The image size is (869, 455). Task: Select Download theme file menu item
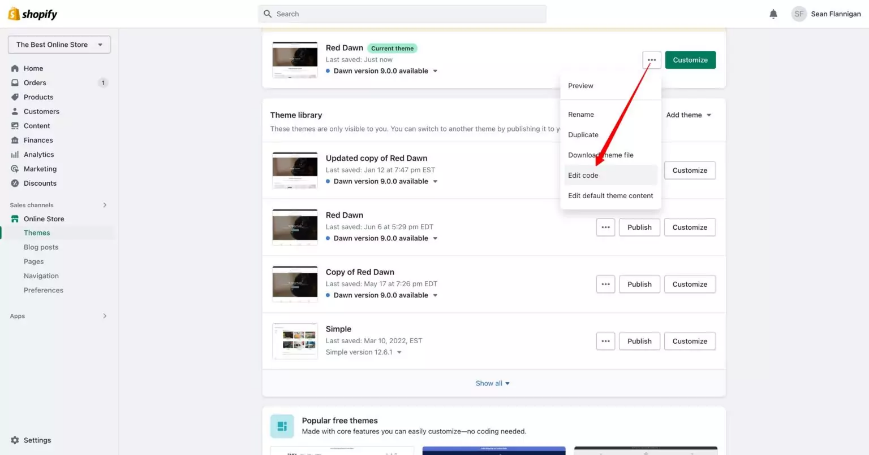(x=611, y=155)
